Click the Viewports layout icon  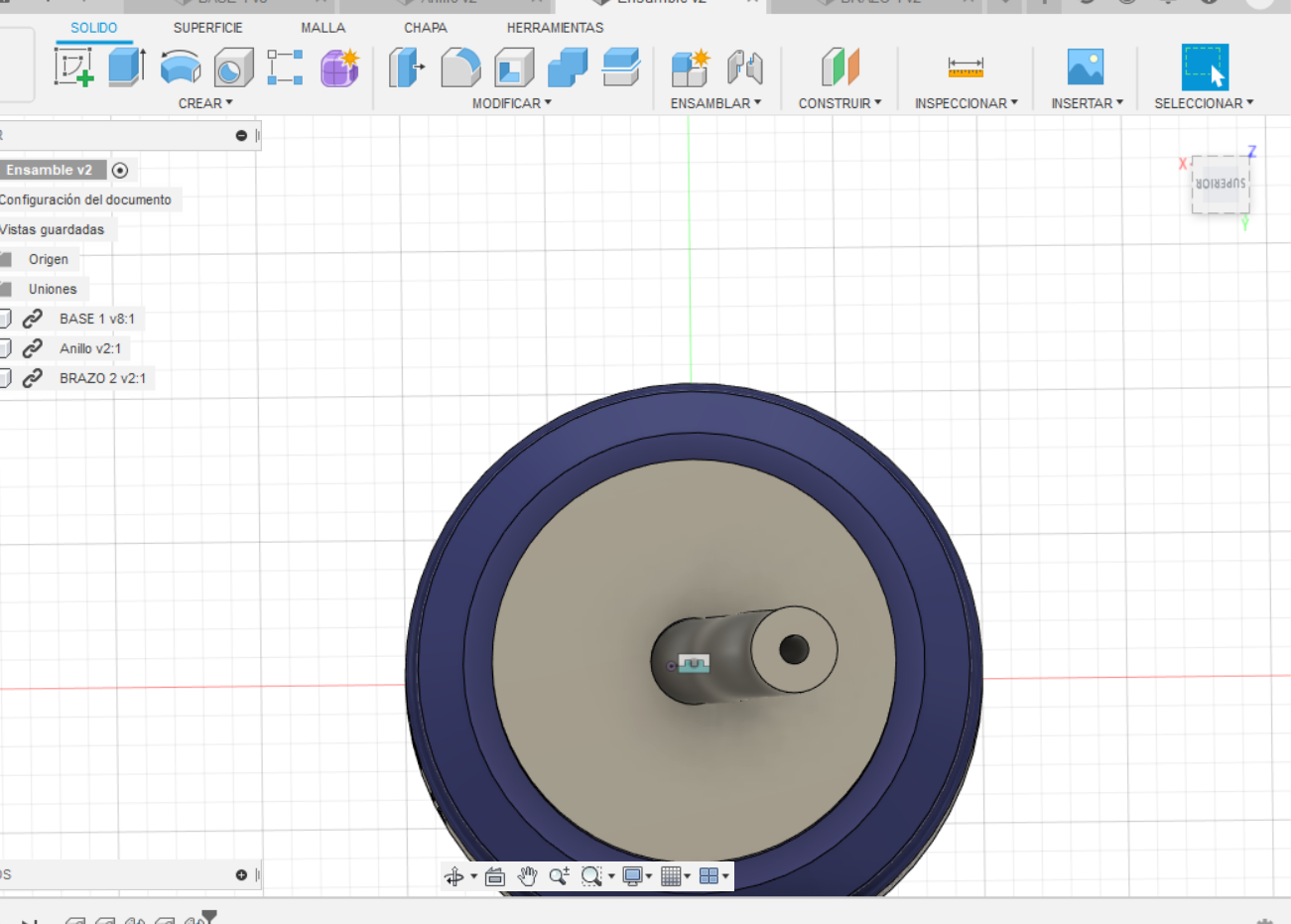tap(709, 876)
